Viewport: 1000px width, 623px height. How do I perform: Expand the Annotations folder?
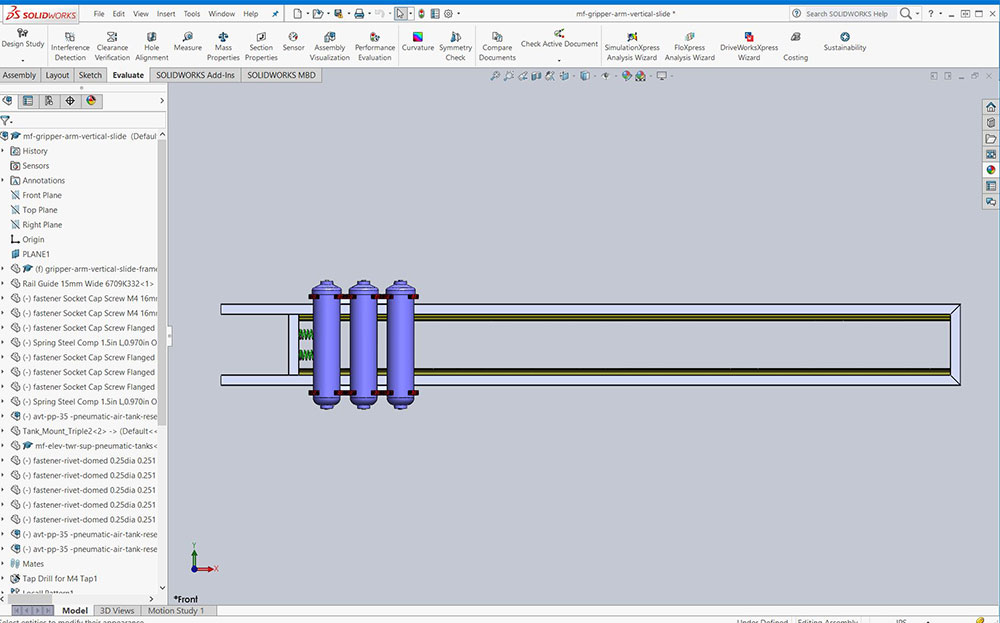[4, 181]
